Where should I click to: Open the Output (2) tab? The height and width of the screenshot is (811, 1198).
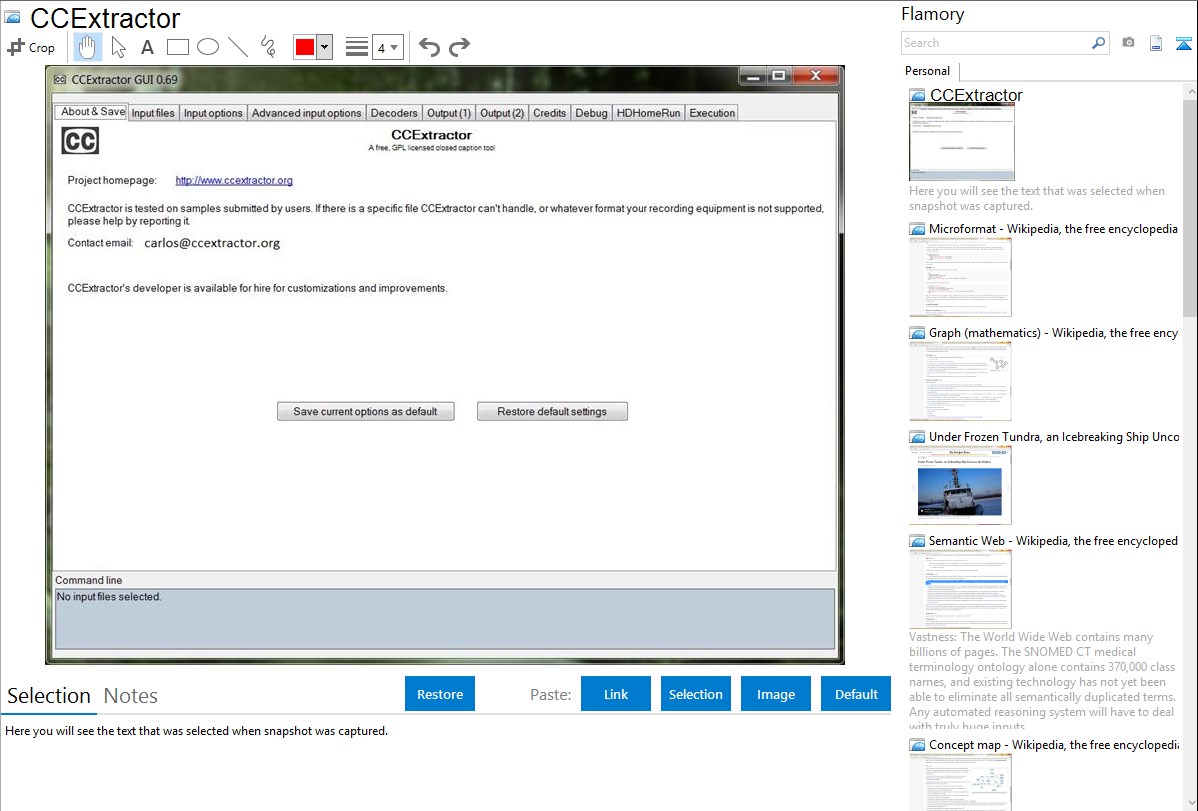502,113
